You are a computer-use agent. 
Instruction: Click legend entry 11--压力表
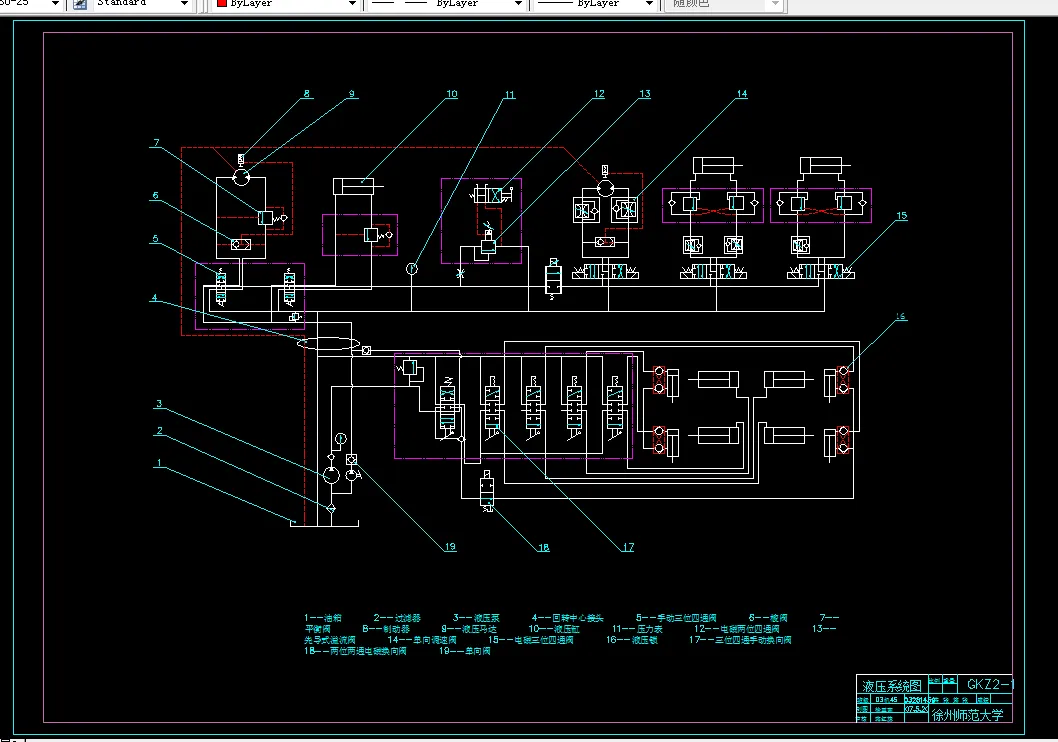[x=638, y=629]
